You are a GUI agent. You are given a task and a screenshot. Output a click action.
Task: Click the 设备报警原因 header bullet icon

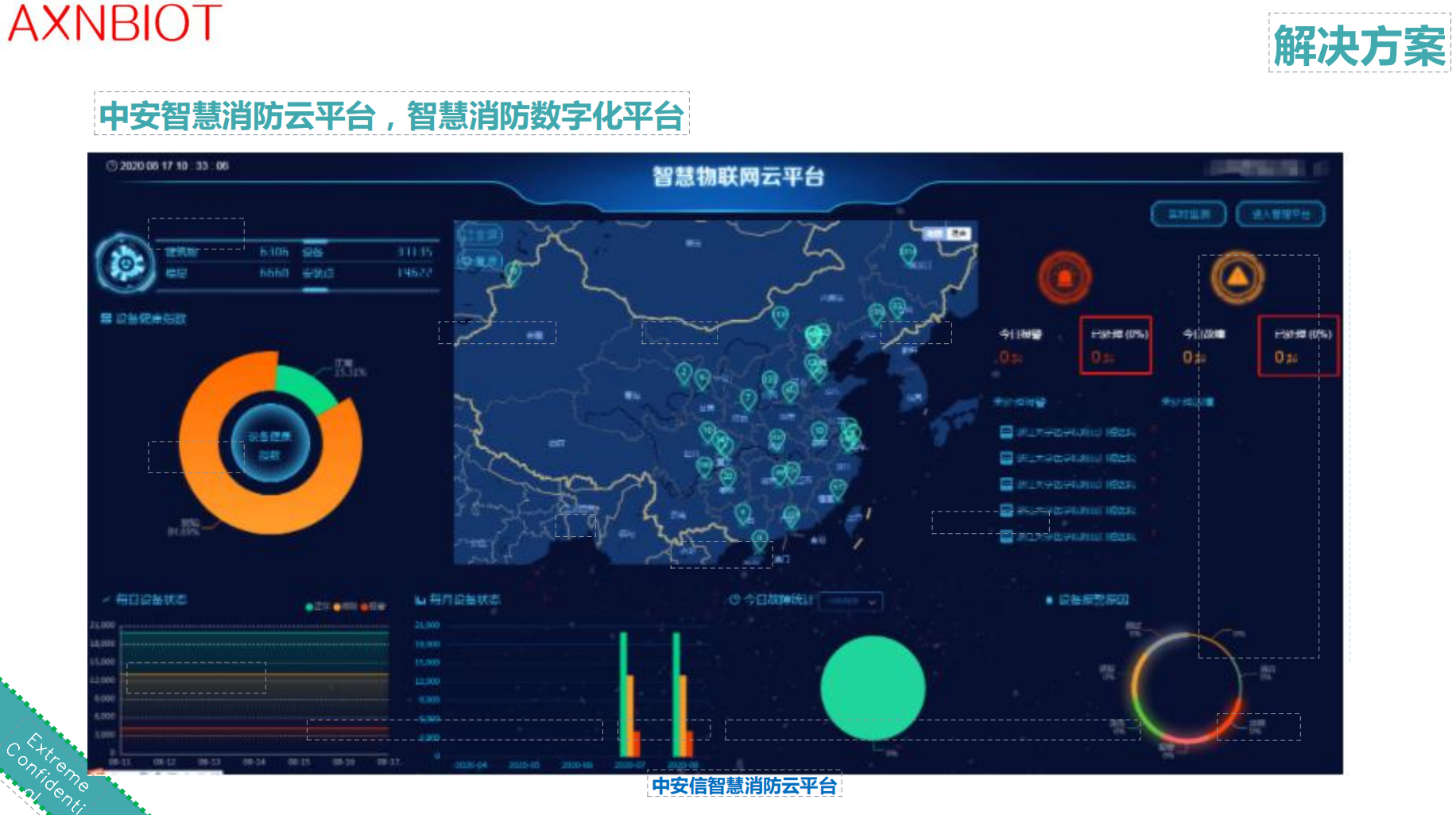1050,600
